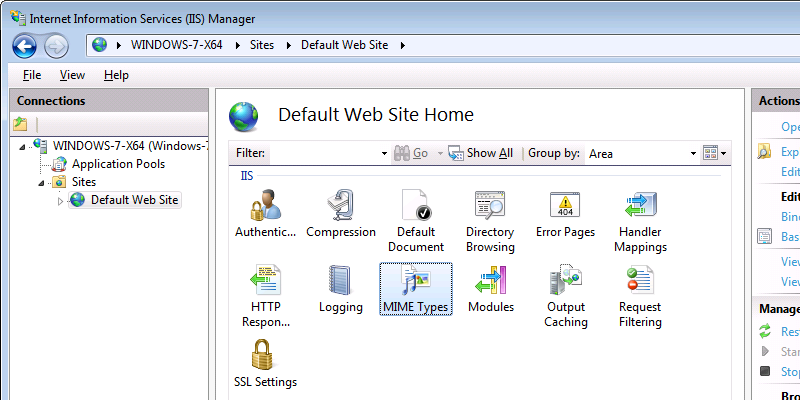The width and height of the screenshot is (800, 400).
Task: Click Default Web Site in the breadcrumb
Action: pyautogui.click(x=344, y=45)
